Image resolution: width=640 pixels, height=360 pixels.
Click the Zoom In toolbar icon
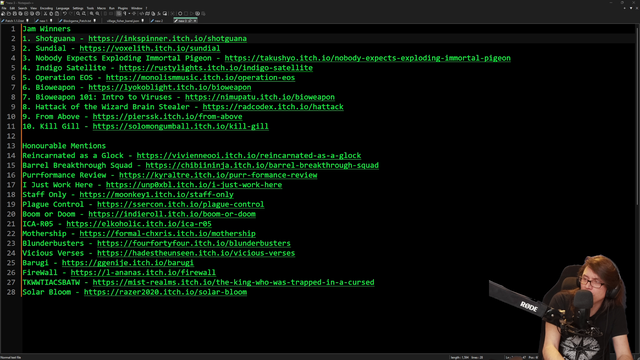coord(92,13)
